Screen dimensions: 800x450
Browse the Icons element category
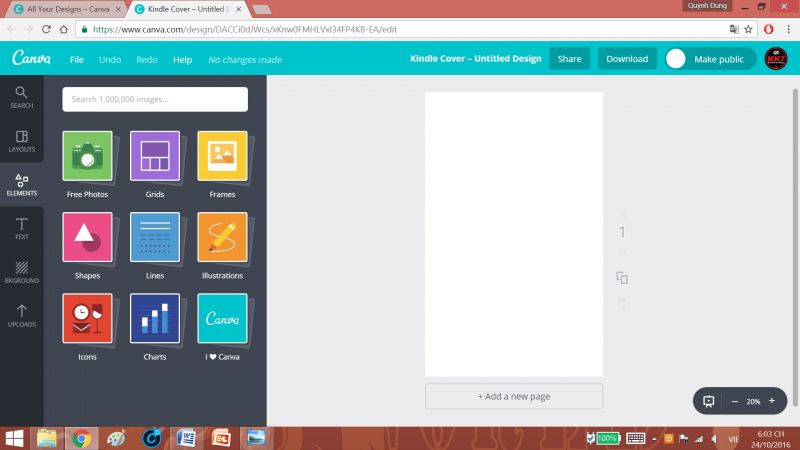pos(87,319)
